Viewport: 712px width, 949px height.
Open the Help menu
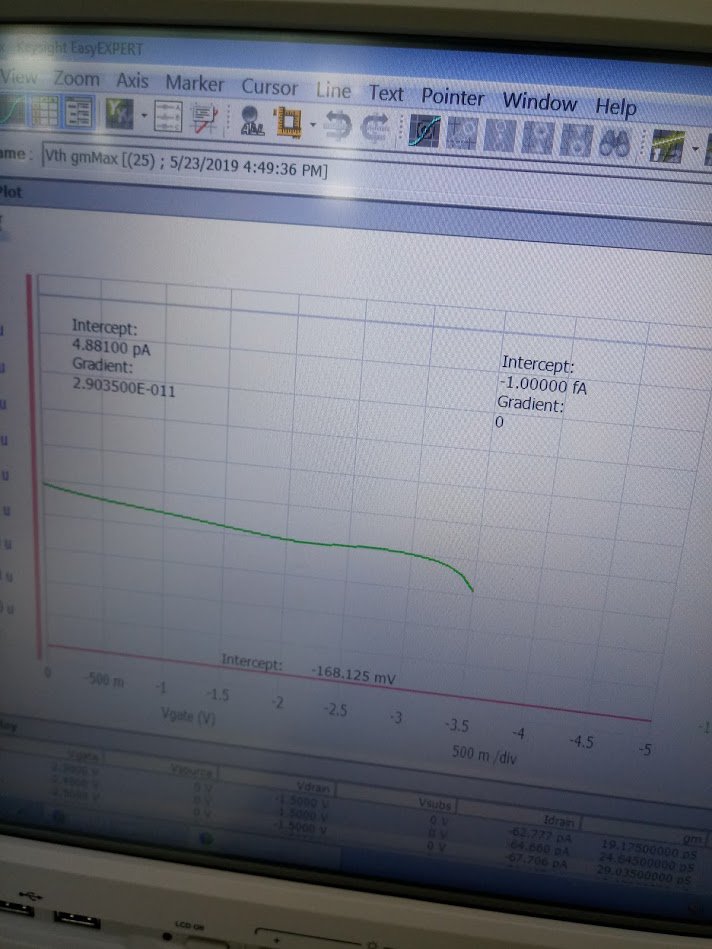[615, 107]
